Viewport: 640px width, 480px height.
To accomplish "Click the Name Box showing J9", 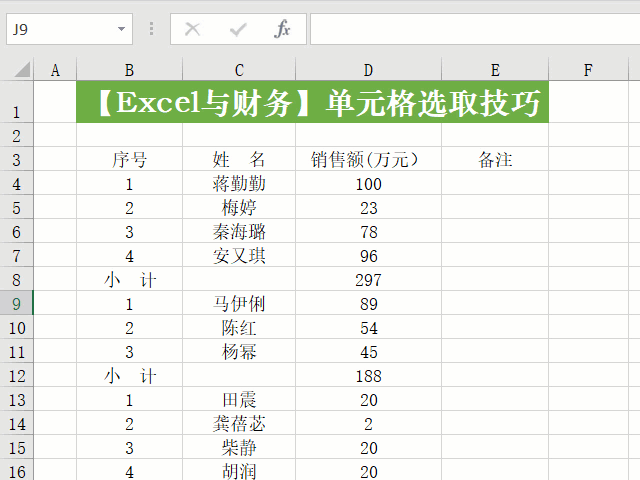I will coord(69,29).
